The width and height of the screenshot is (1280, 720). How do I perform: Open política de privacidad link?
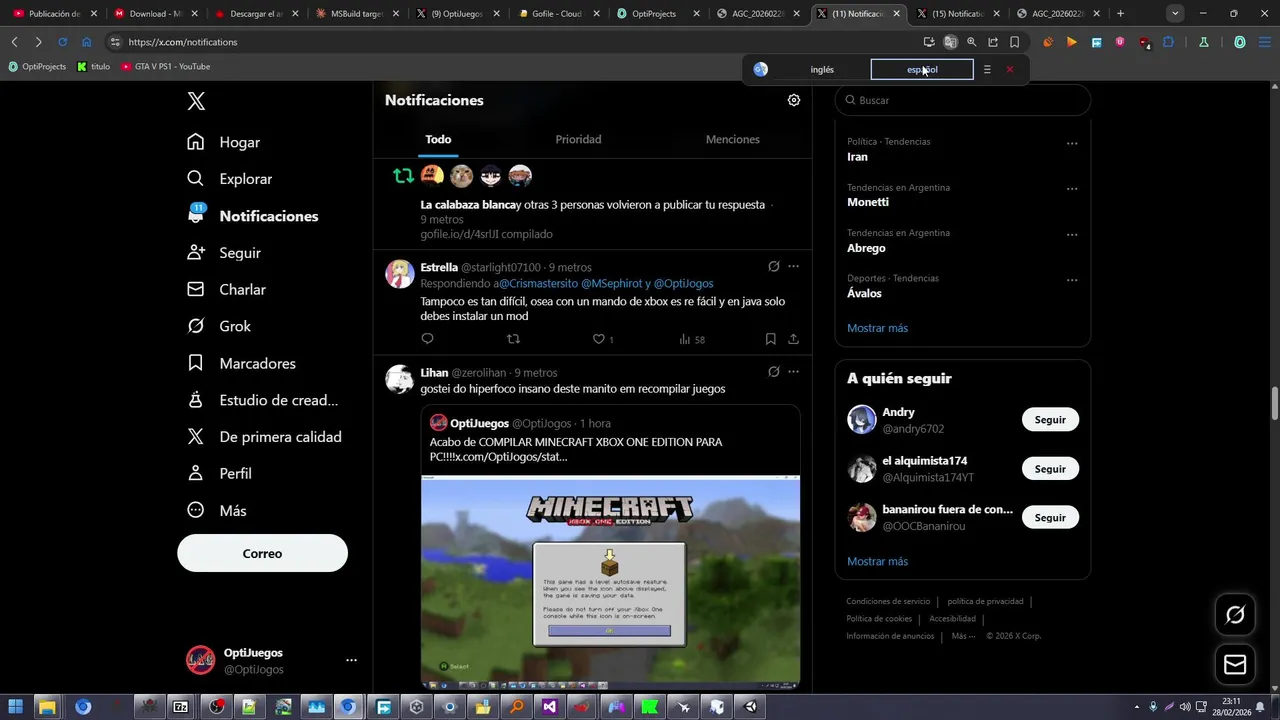(x=985, y=601)
